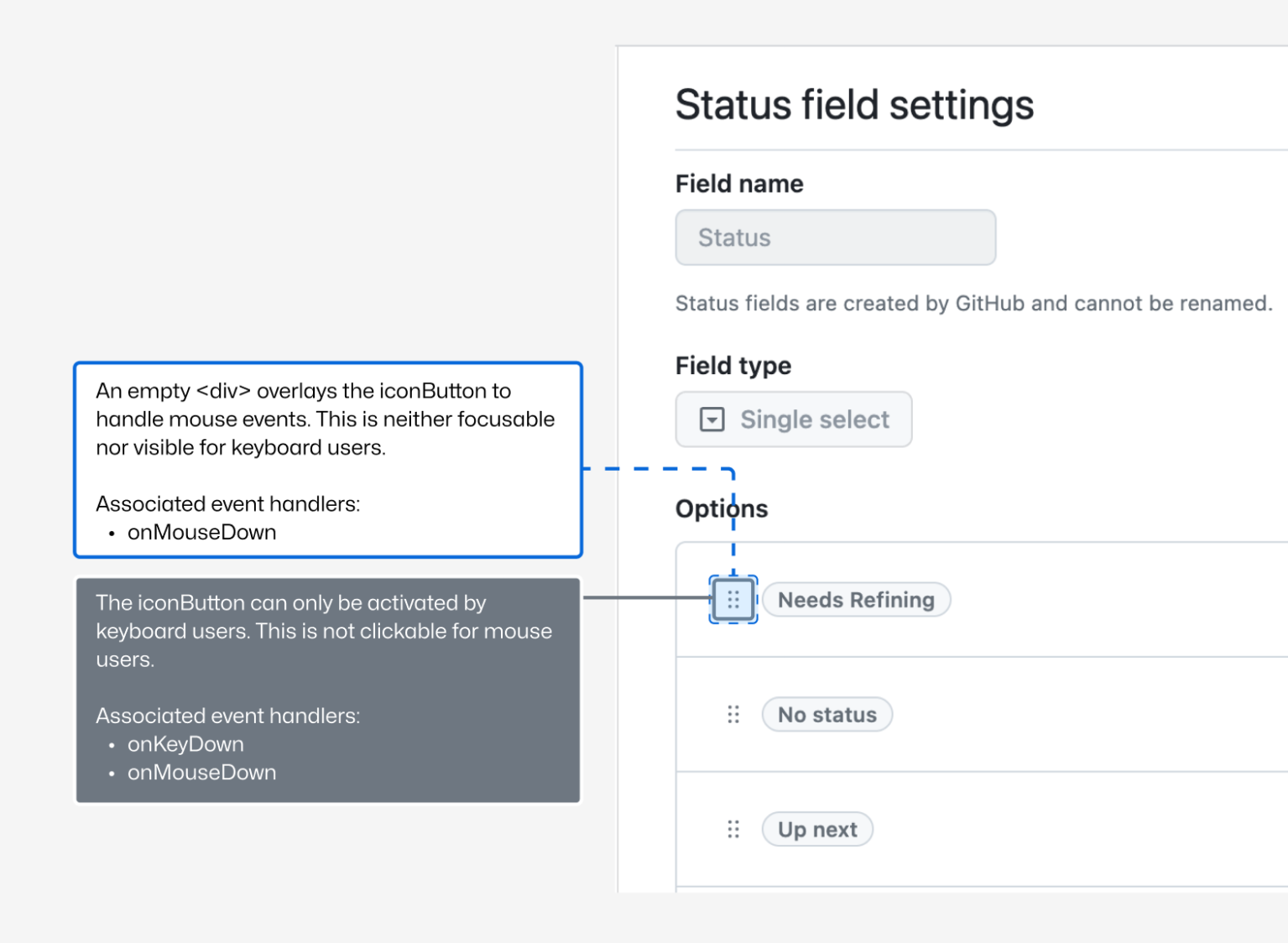This screenshot has width=1288, height=943.
Task: Click the drag handle beside No status
Action: 733,715
